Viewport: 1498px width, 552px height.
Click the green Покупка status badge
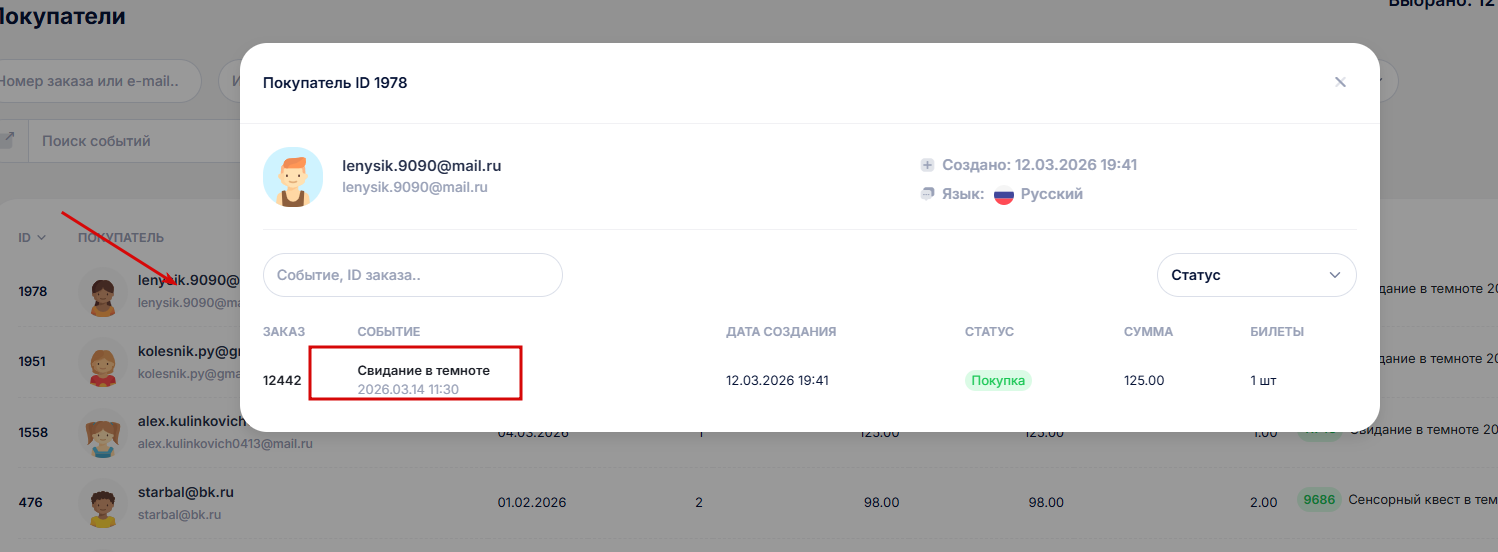[x=997, y=381]
